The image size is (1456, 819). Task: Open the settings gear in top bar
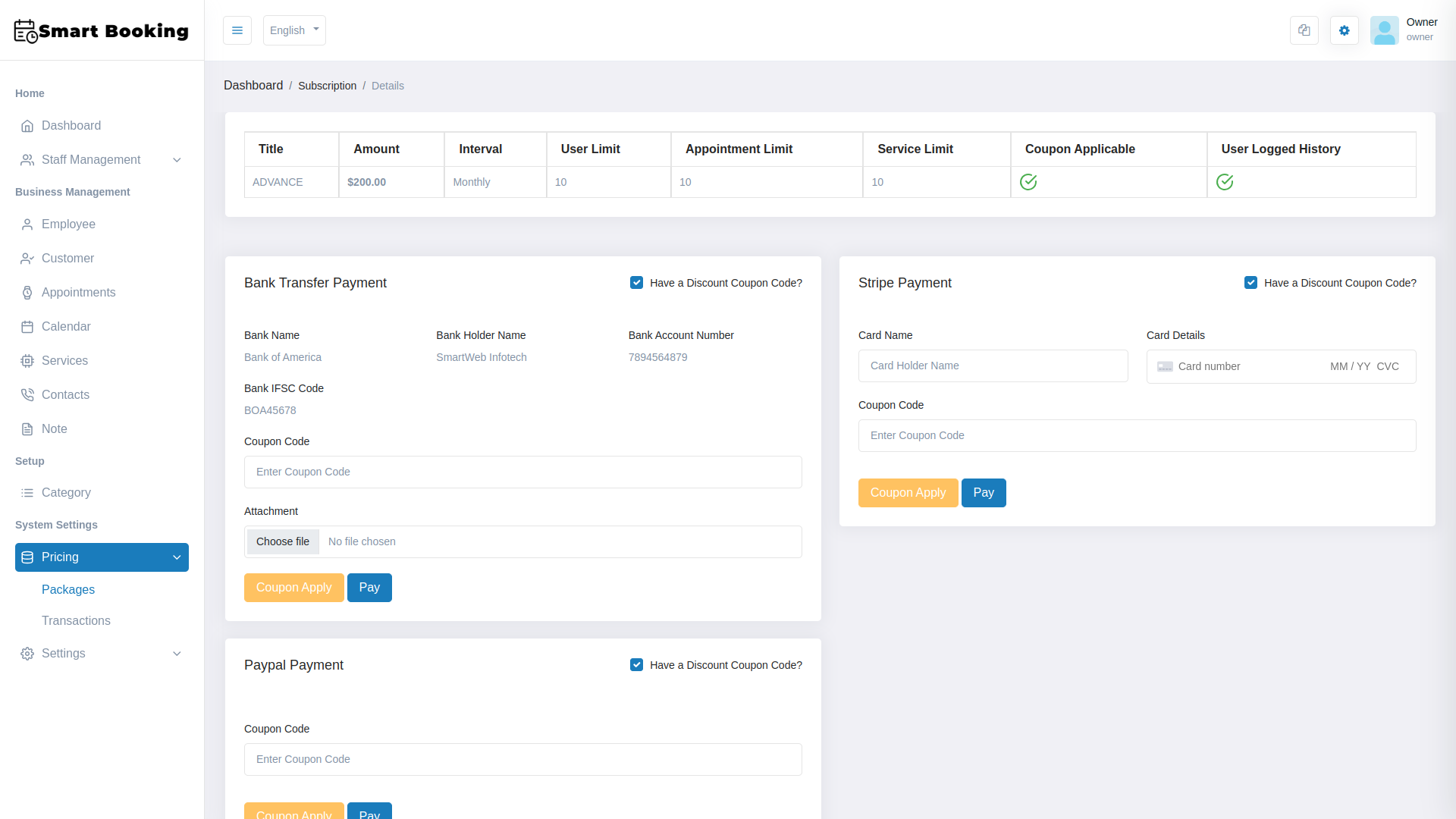coord(1344,30)
